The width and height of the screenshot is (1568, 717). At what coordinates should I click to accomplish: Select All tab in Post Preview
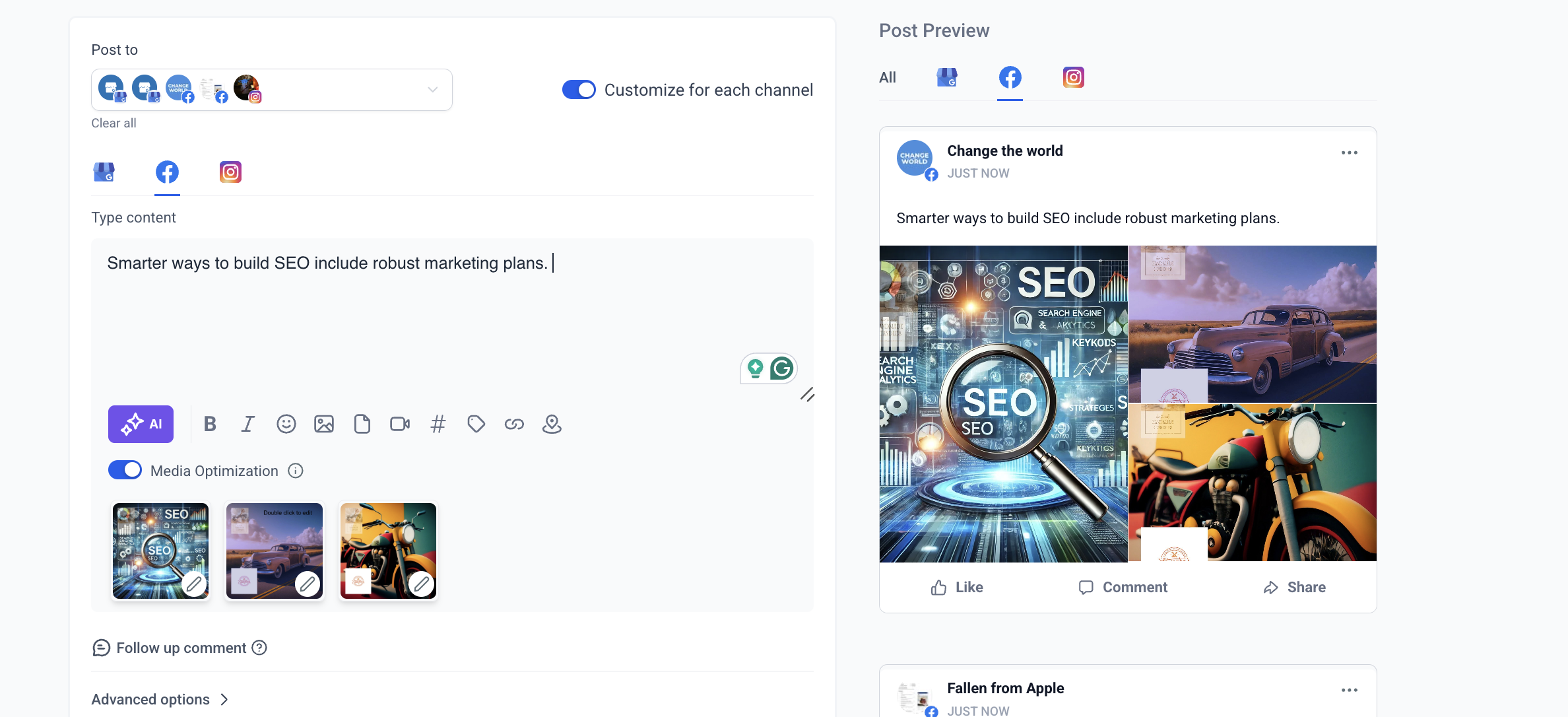point(887,78)
